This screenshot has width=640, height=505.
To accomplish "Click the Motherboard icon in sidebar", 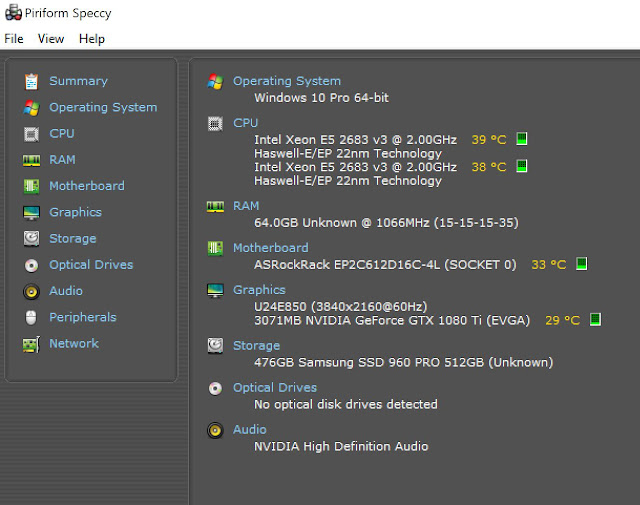I will coord(31,186).
